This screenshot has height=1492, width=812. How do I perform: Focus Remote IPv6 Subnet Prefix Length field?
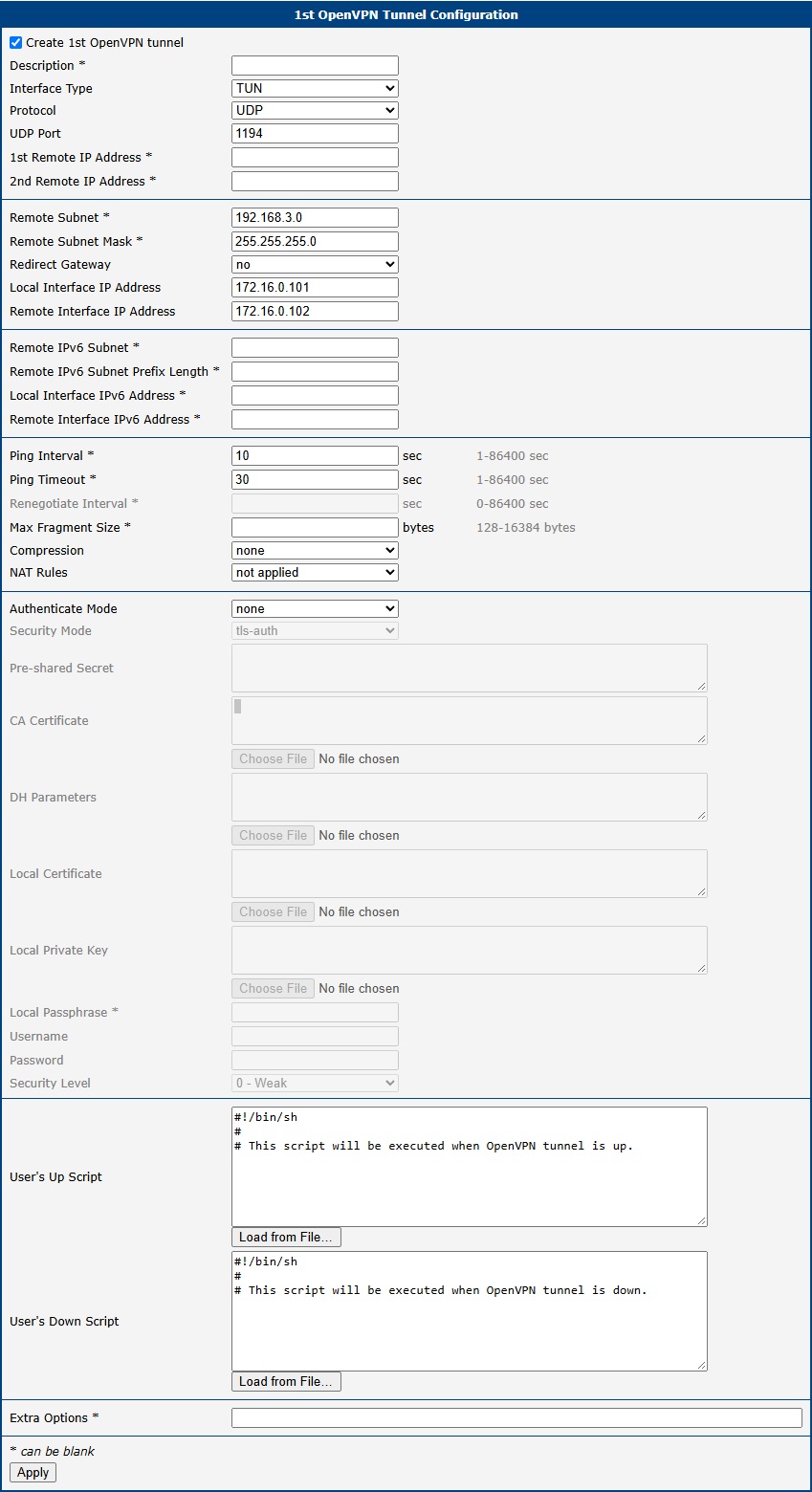click(315, 371)
